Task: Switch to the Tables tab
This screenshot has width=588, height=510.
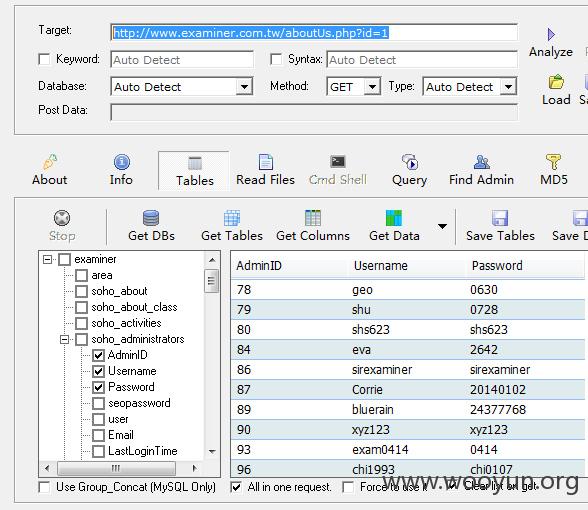Action: point(194,171)
